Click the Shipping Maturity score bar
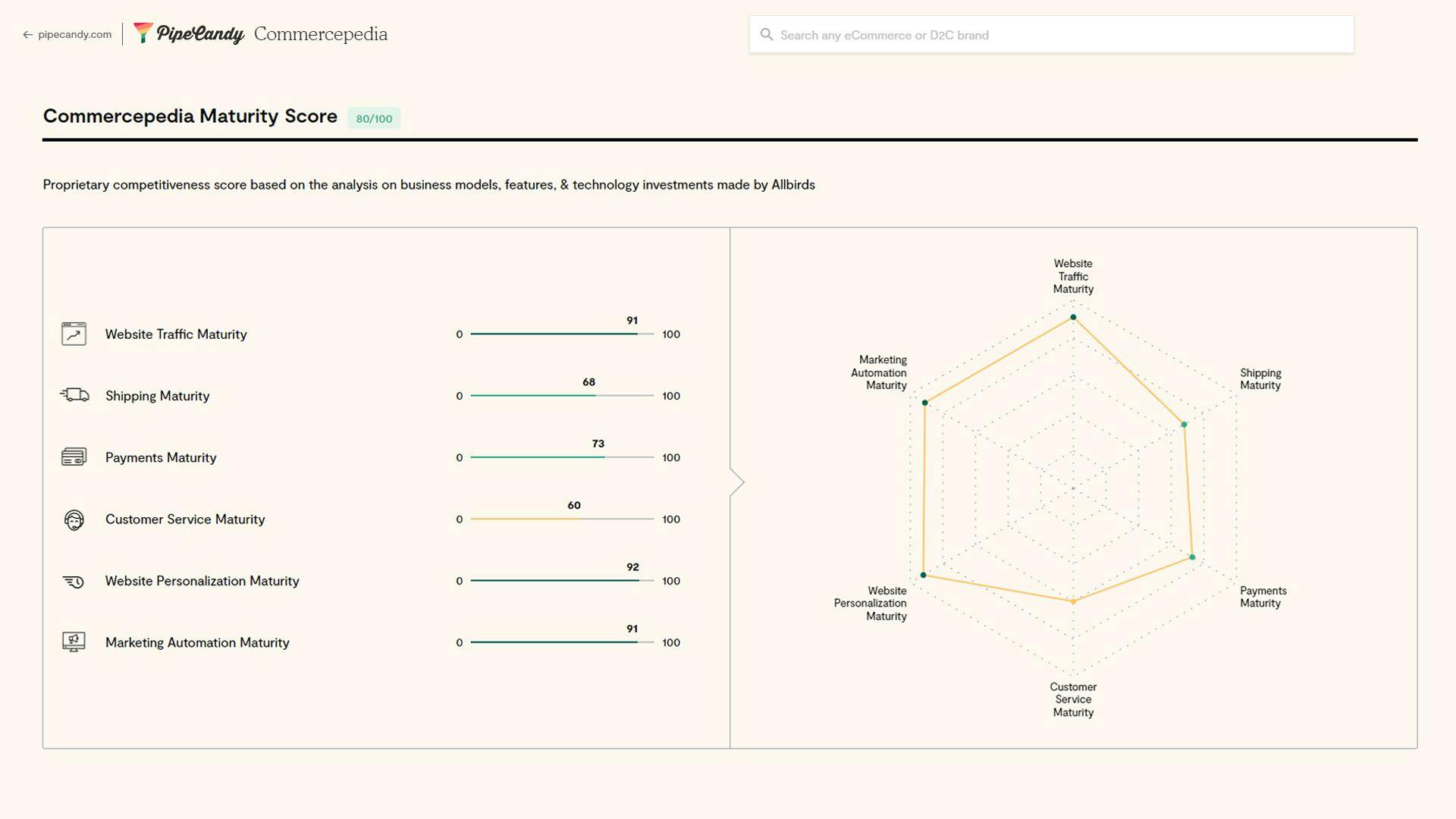The image size is (1456, 819). (562, 395)
